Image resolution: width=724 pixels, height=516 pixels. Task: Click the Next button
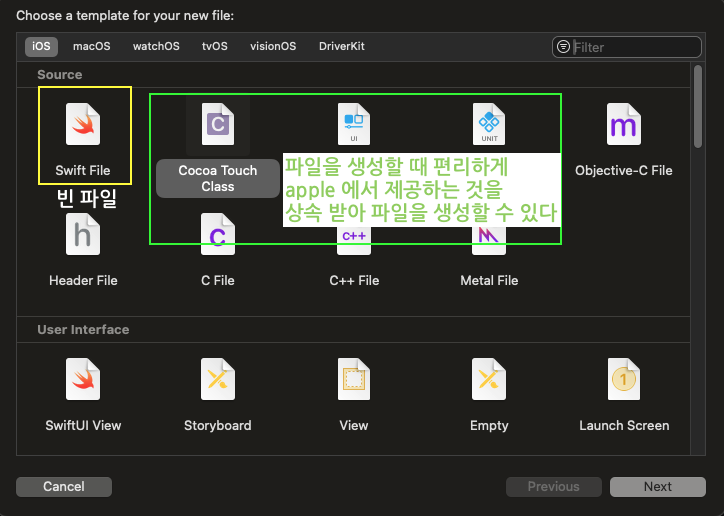[x=658, y=487]
